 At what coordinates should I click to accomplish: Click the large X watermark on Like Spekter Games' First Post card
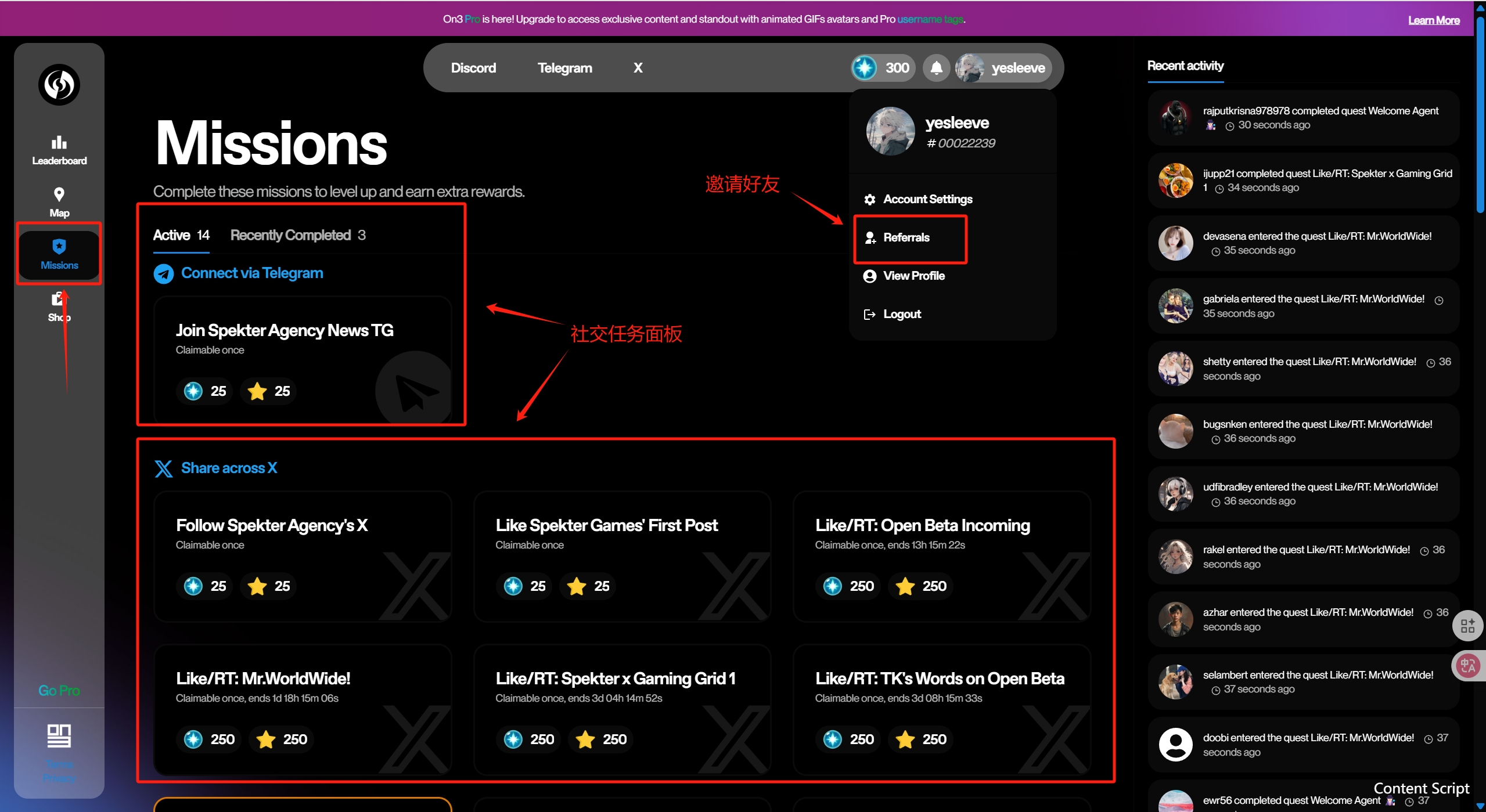[x=735, y=585]
